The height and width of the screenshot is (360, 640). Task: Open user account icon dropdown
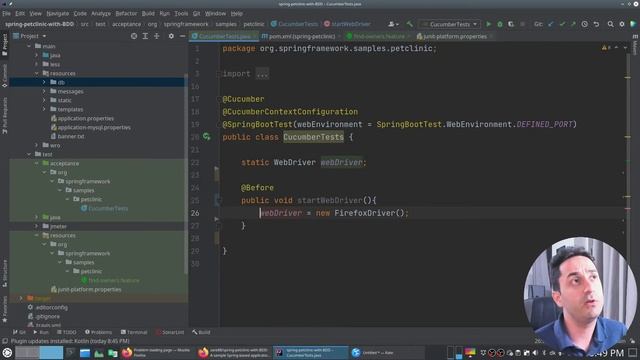(393, 24)
